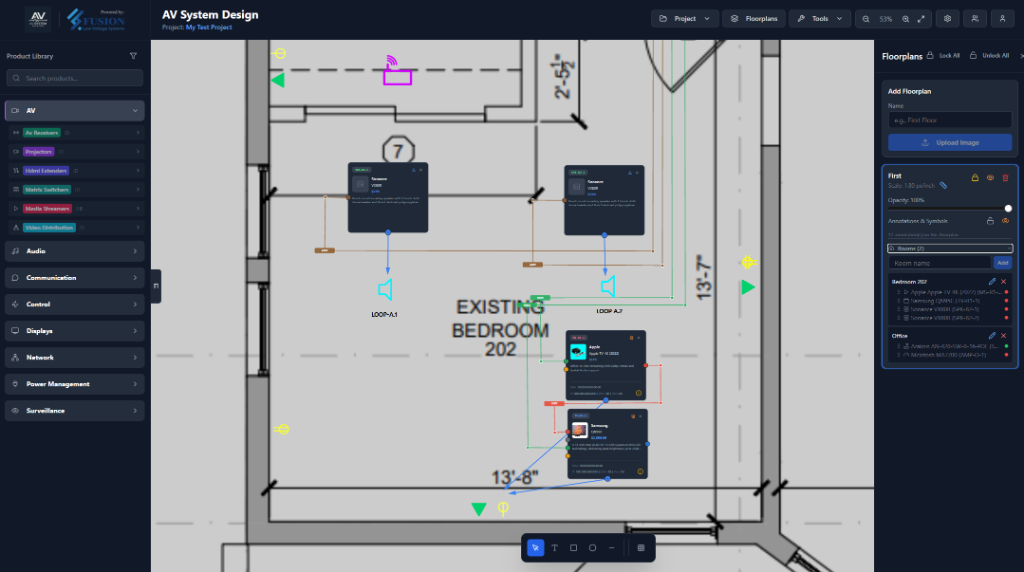This screenshot has height=572, width=1024.
Task: Remove the Bedroom 202 room
Action: [1004, 281]
